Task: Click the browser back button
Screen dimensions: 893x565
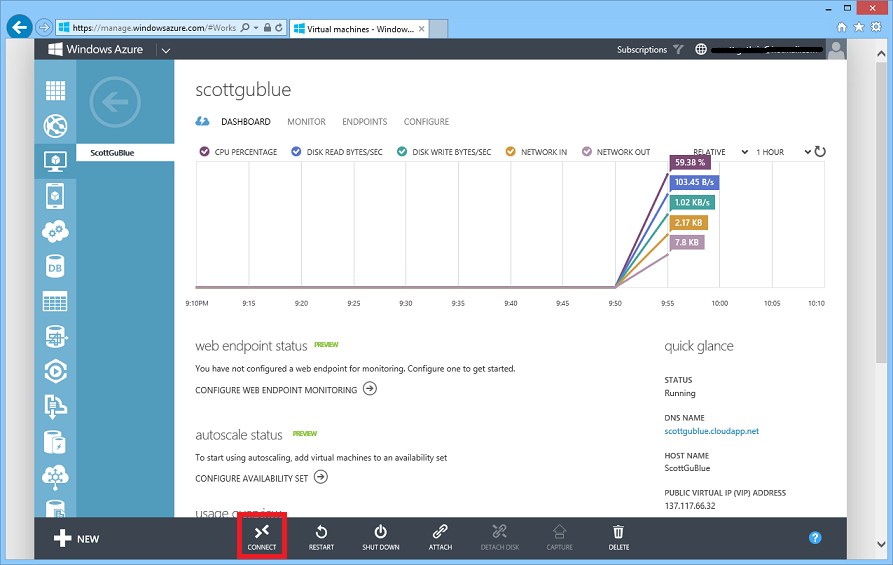Action: tap(19, 27)
